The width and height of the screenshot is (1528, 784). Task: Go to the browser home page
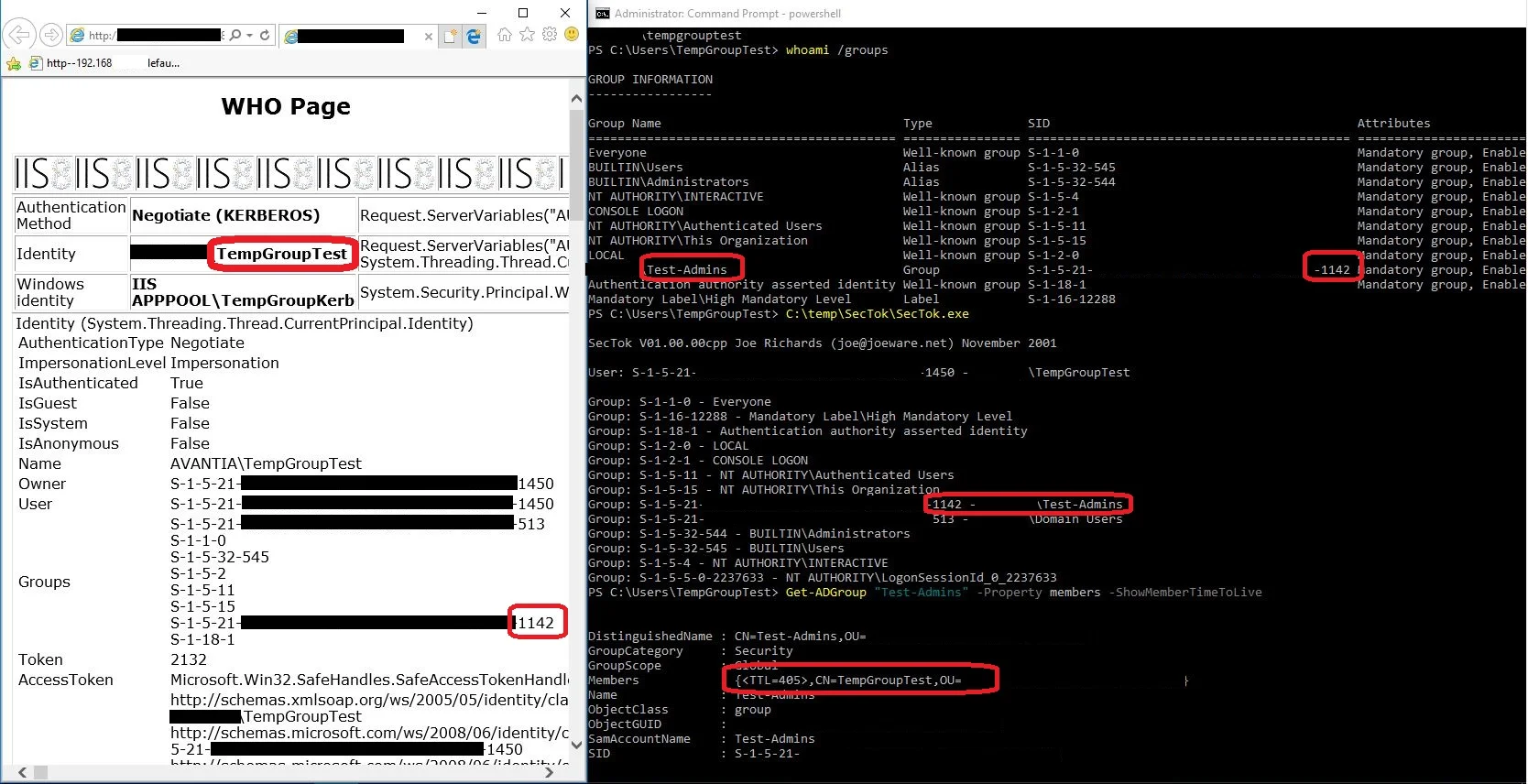505,35
